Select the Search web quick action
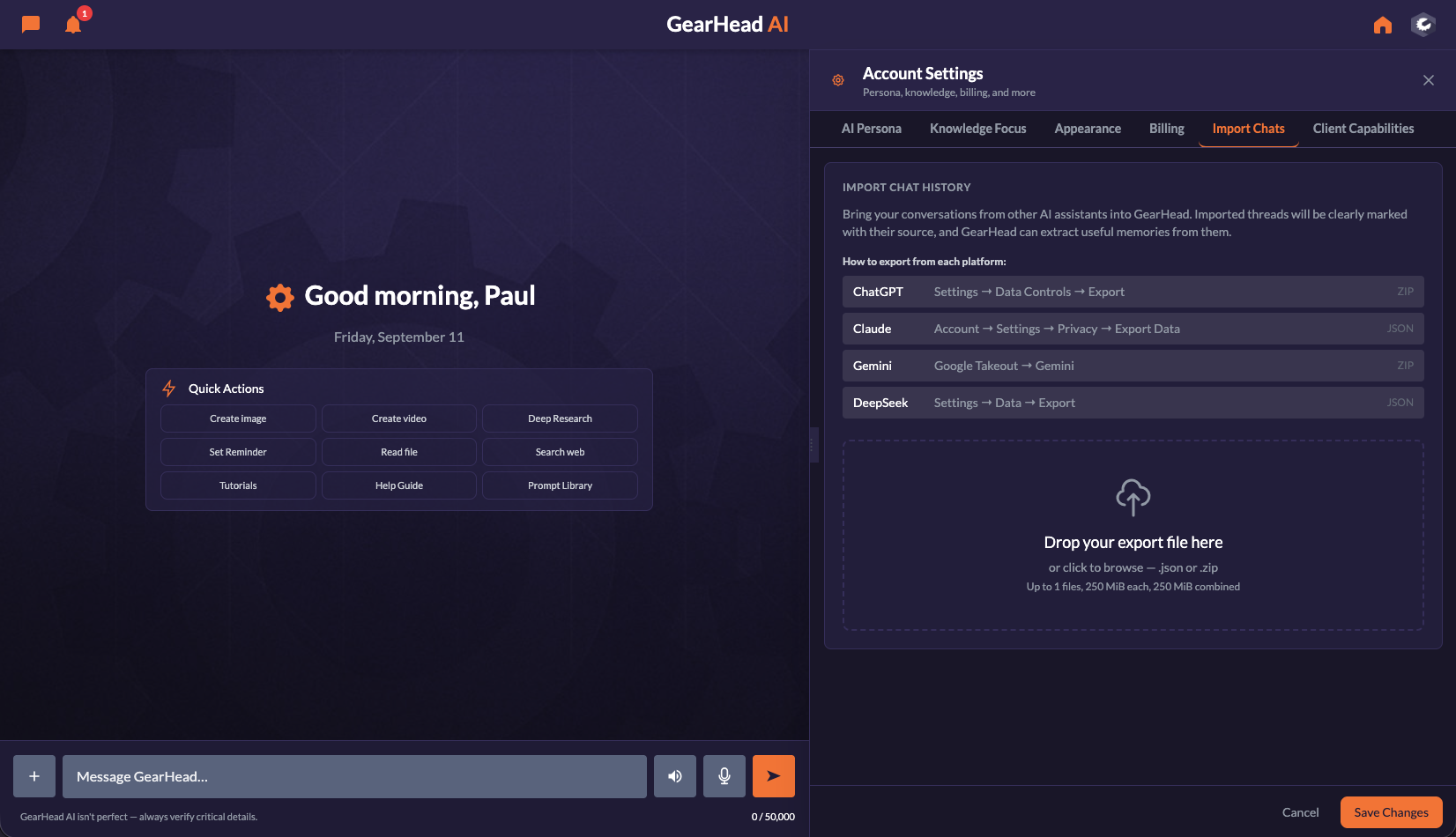The width and height of the screenshot is (1456, 837). pos(560,452)
